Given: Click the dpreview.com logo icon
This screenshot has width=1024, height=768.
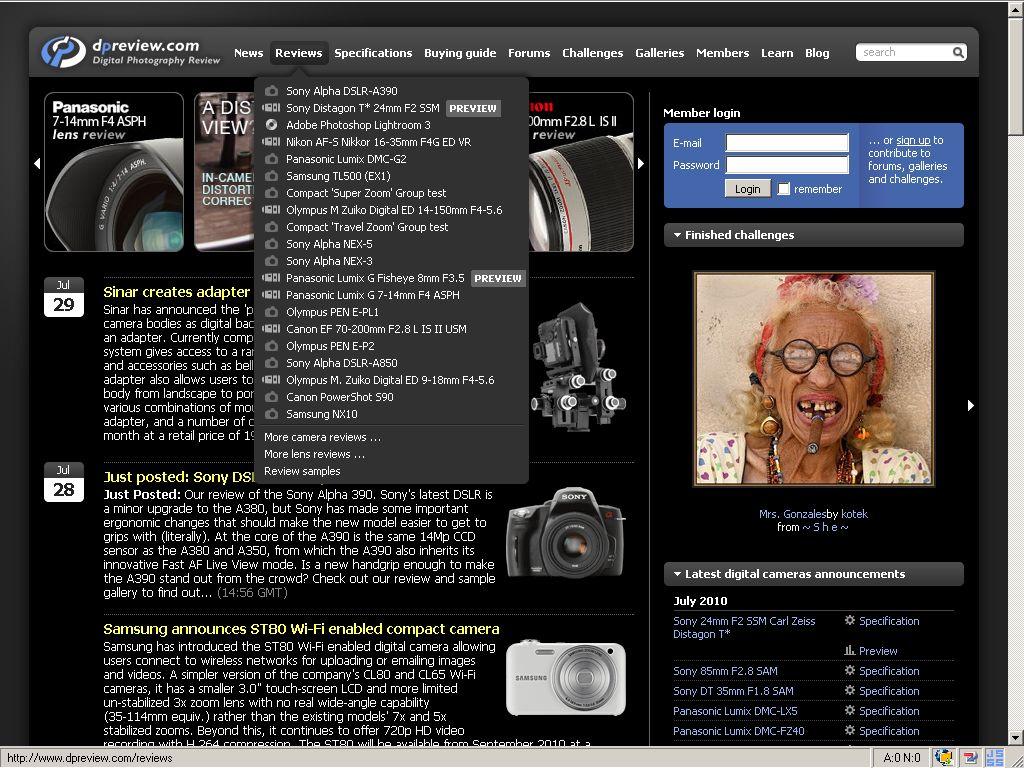Looking at the screenshot, I should point(63,52).
